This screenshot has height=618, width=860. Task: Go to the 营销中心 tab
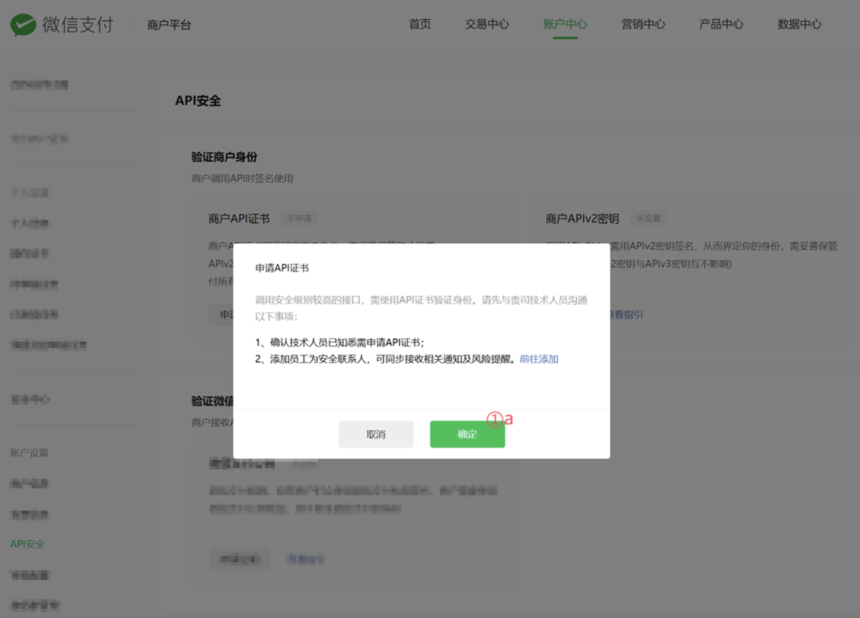click(643, 24)
